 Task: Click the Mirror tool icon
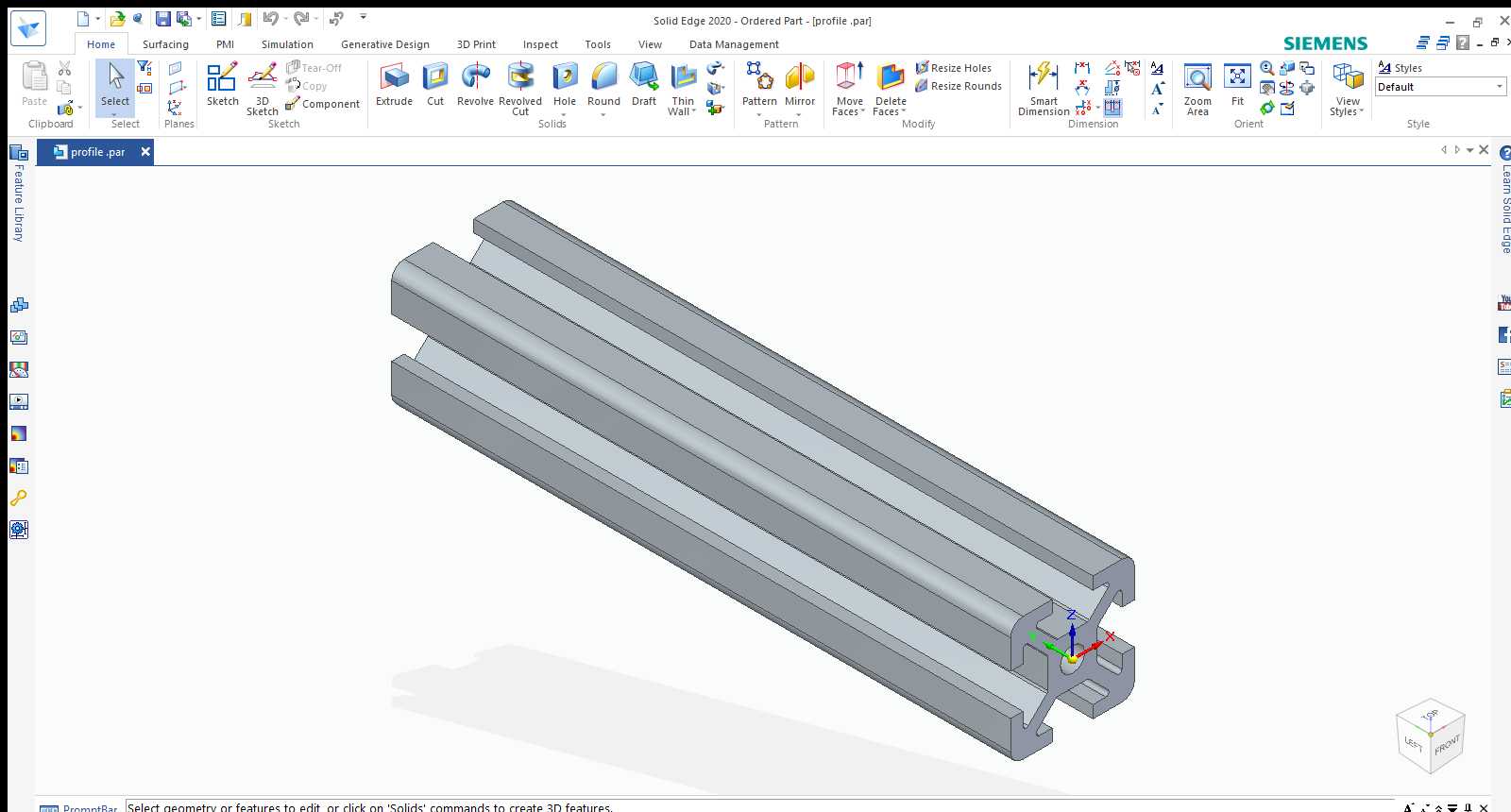click(x=800, y=77)
